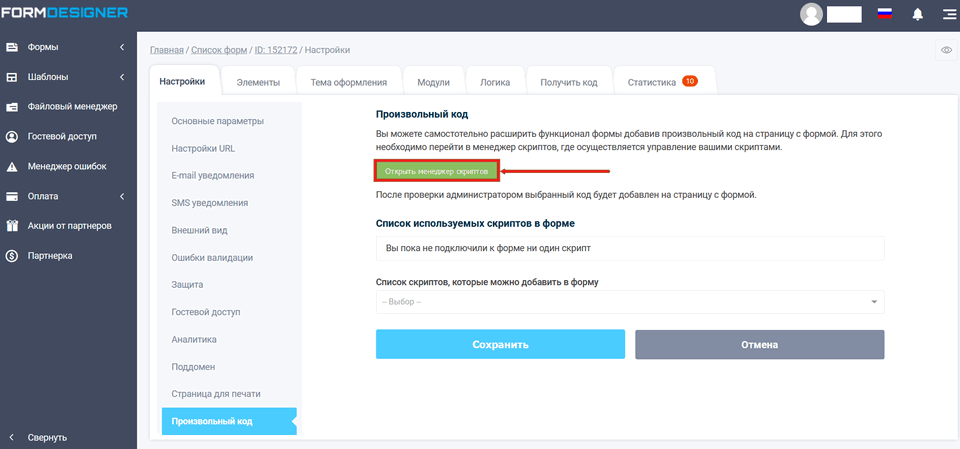960x449 pixels.
Task: Expand the Шаблоны submenu chevron
Action: click(122, 77)
